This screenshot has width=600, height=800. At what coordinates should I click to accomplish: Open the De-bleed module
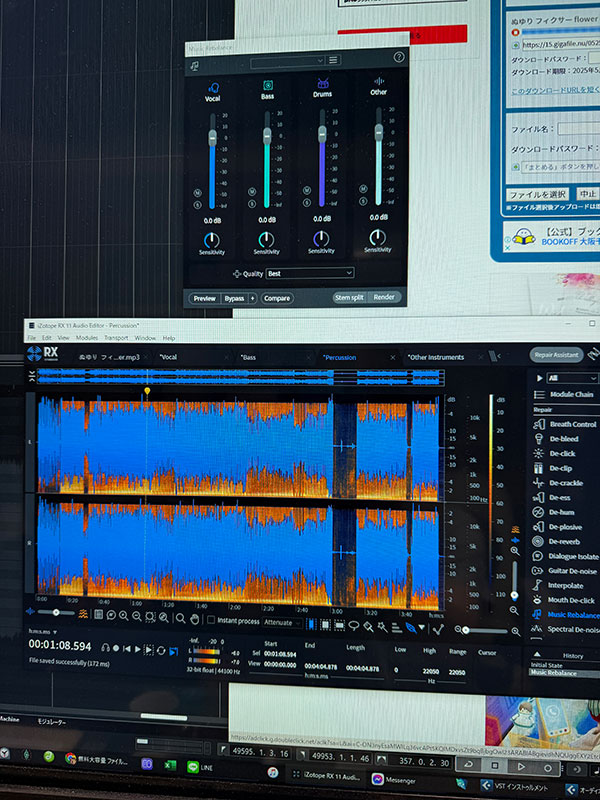tap(557, 439)
